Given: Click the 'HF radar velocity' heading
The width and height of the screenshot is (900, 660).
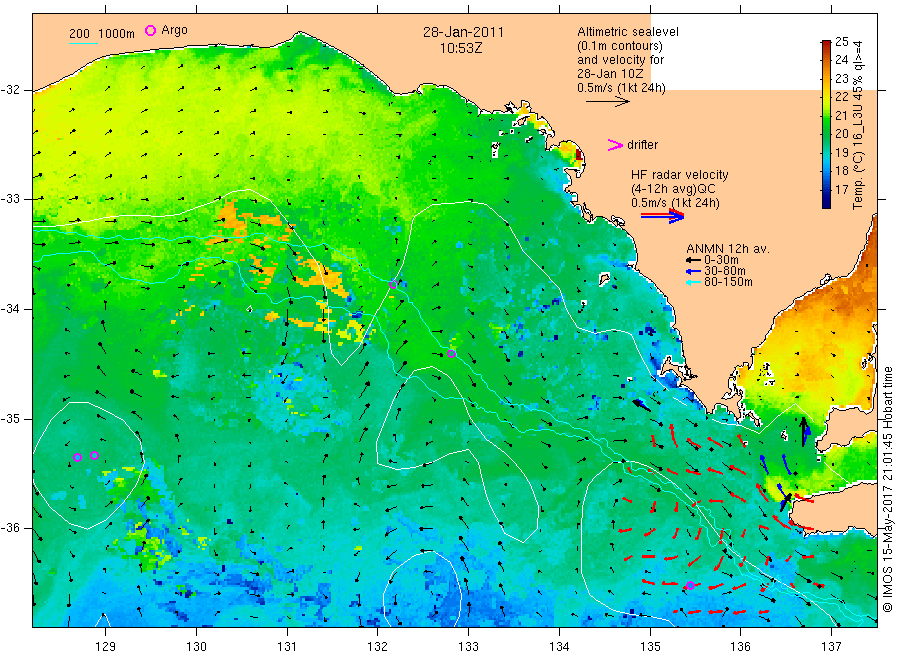Looking at the screenshot, I should pos(680,175).
